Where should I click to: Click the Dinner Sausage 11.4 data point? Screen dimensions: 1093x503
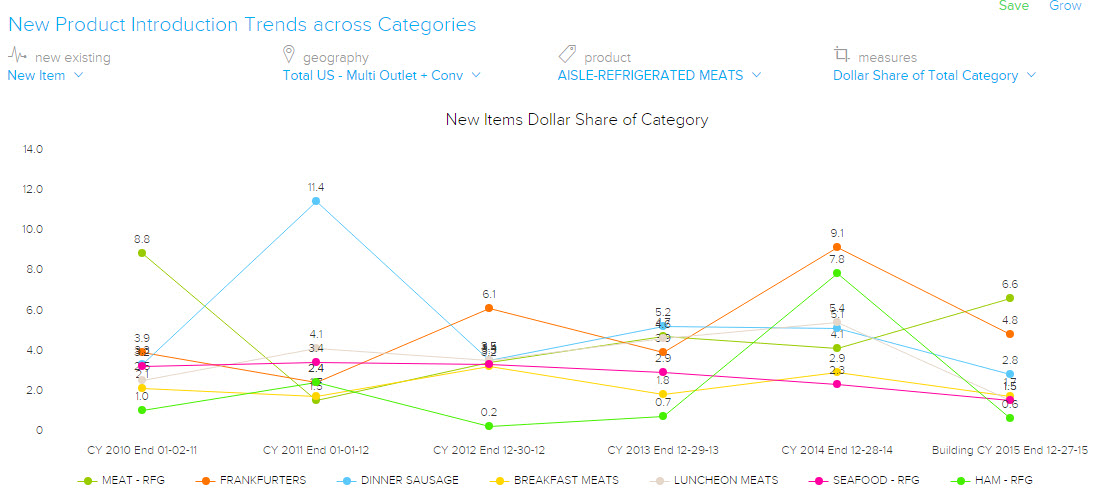pos(316,201)
